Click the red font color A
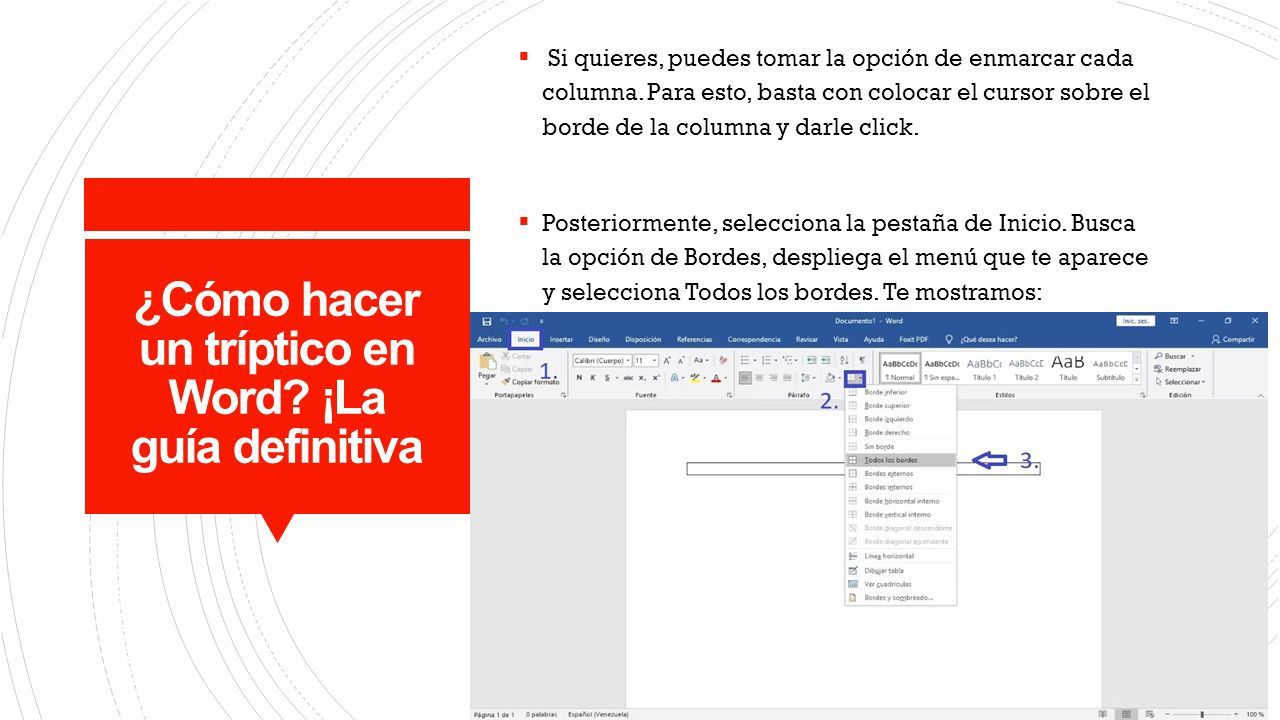The height and width of the screenshot is (720, 1280). click(x=716, y=378)
